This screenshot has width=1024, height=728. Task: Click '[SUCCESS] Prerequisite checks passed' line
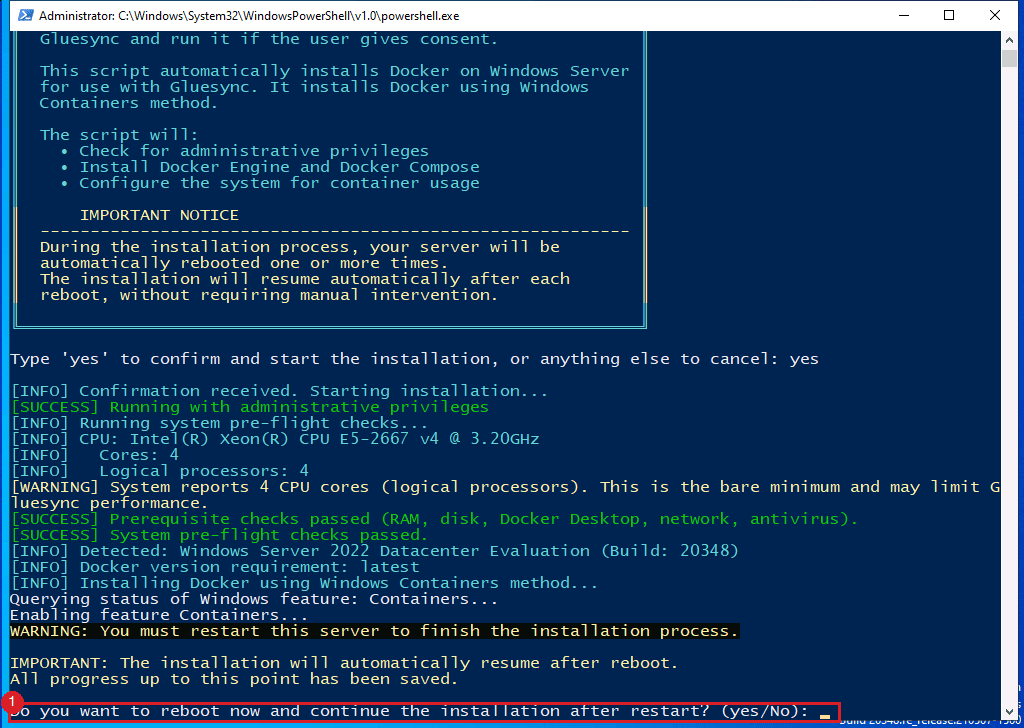click(x=434, y=519)
